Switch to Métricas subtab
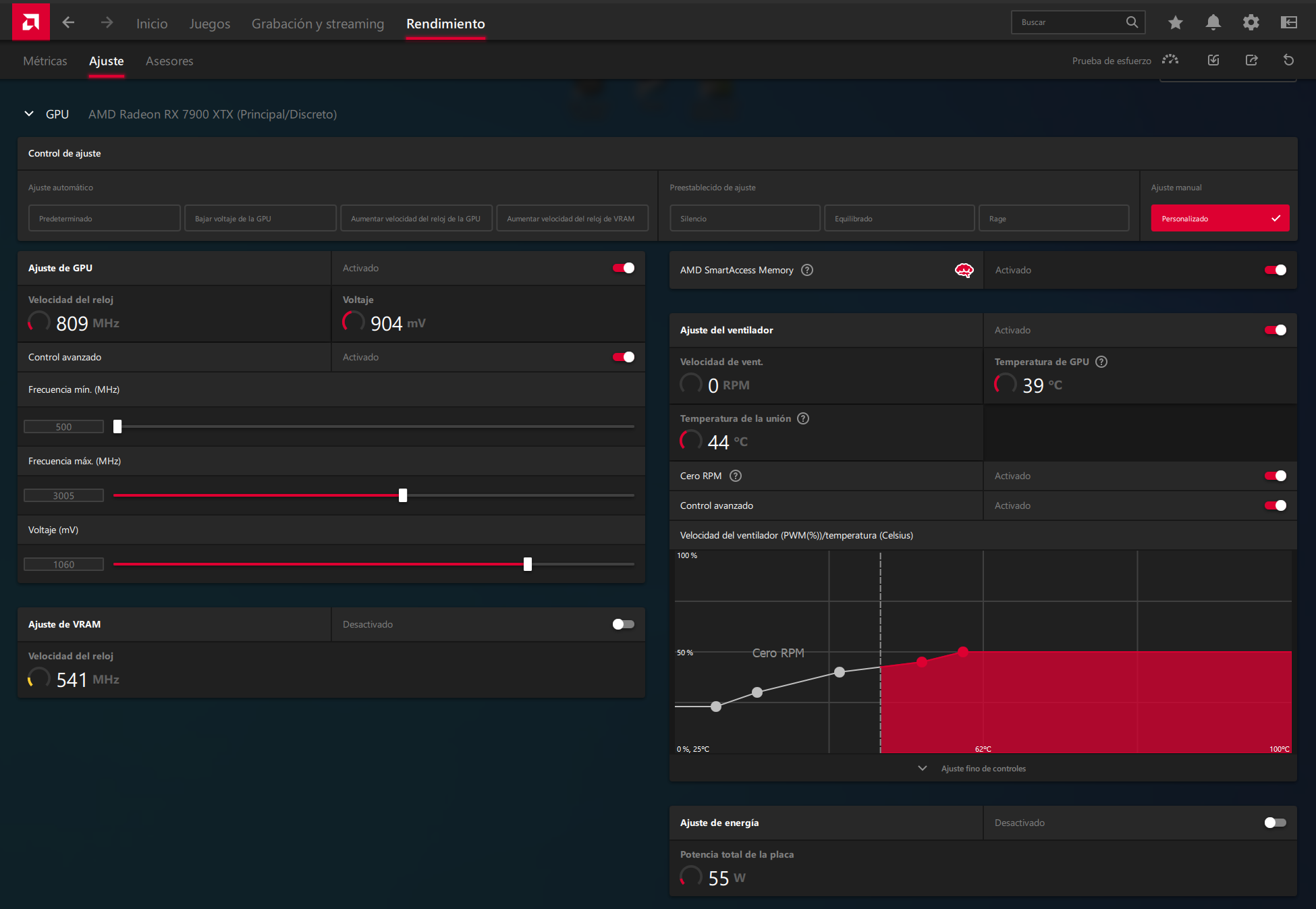The height and width of the screenshot is (909, 1316). pos(45,61)
